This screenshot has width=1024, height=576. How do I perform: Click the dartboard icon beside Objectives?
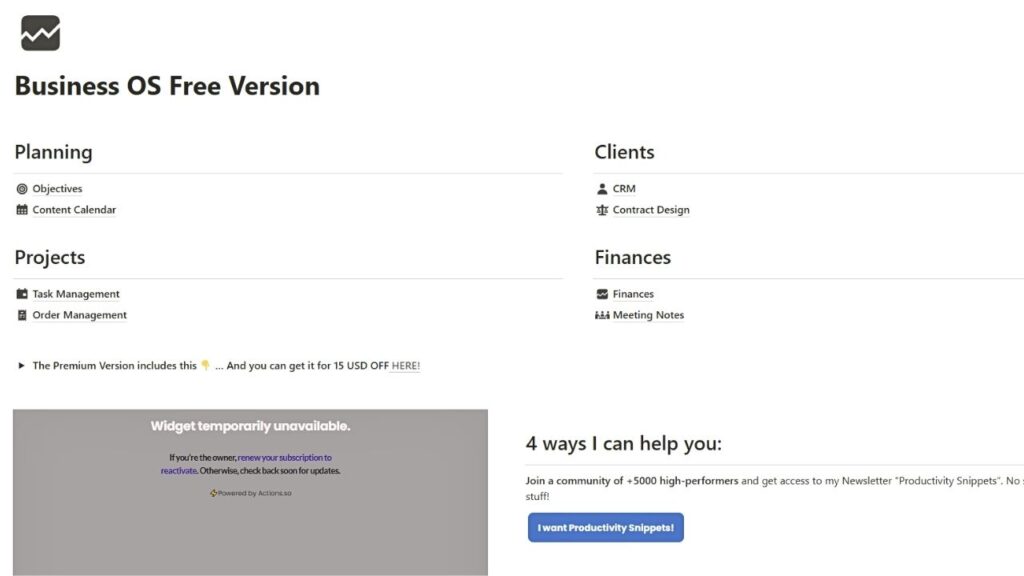point(21,188)
